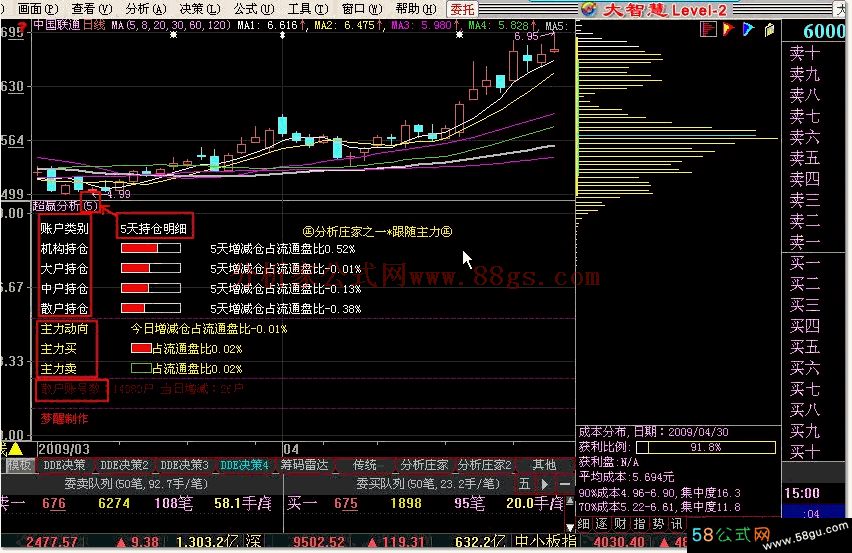Click the 平均成本:5.694元 line
Screen dimensions: 852x553
[x=626, y=477]
